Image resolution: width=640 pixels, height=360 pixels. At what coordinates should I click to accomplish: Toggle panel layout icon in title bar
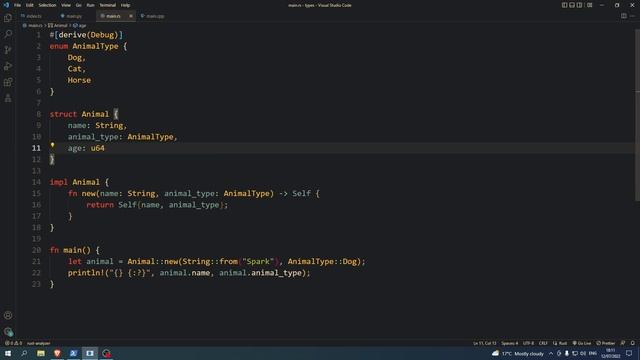(x=572, y=5)
